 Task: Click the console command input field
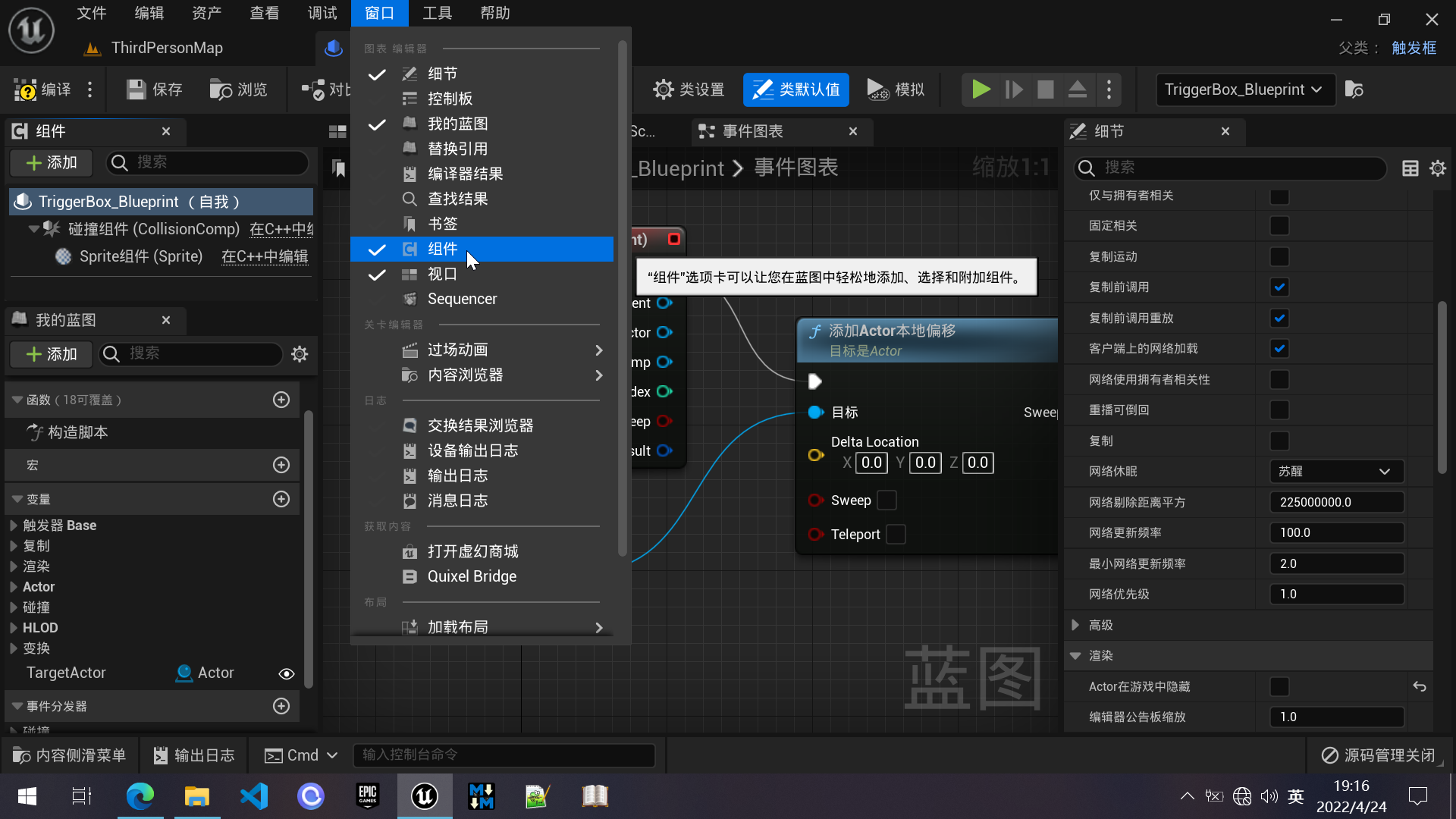tap(504, 755)
